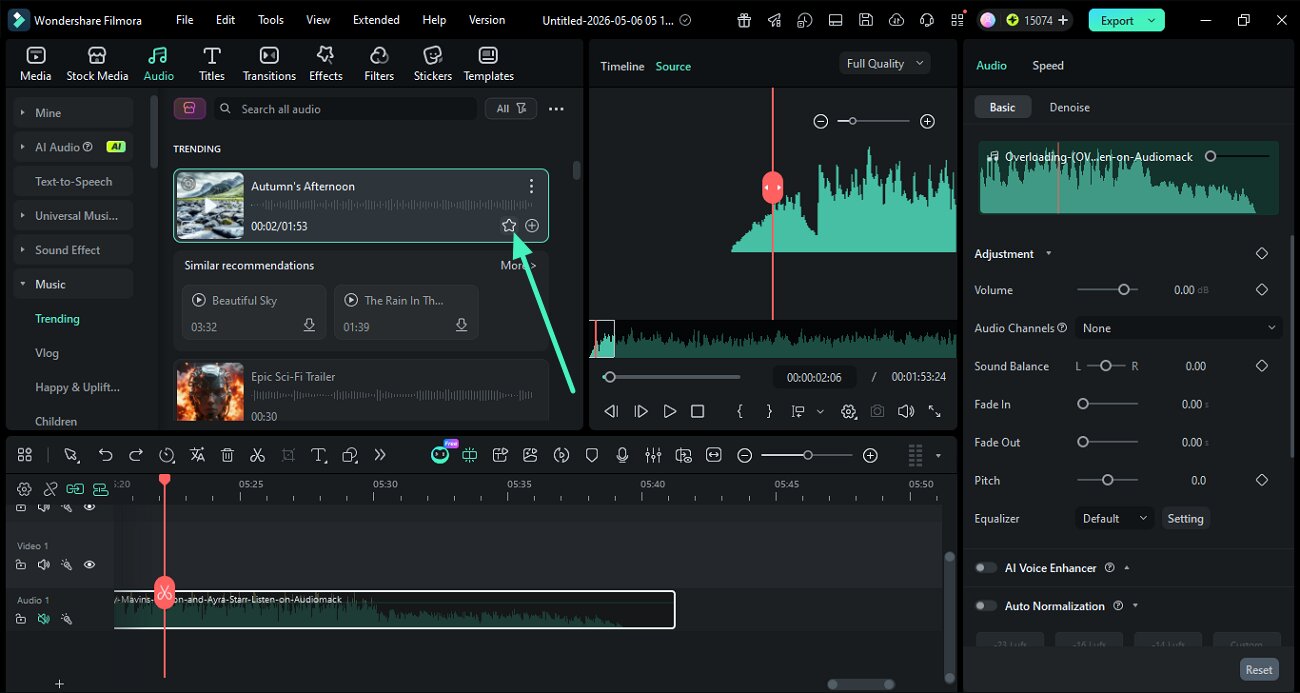
Task: Take a snapshot with camera icon
Action: coord(877,411)
